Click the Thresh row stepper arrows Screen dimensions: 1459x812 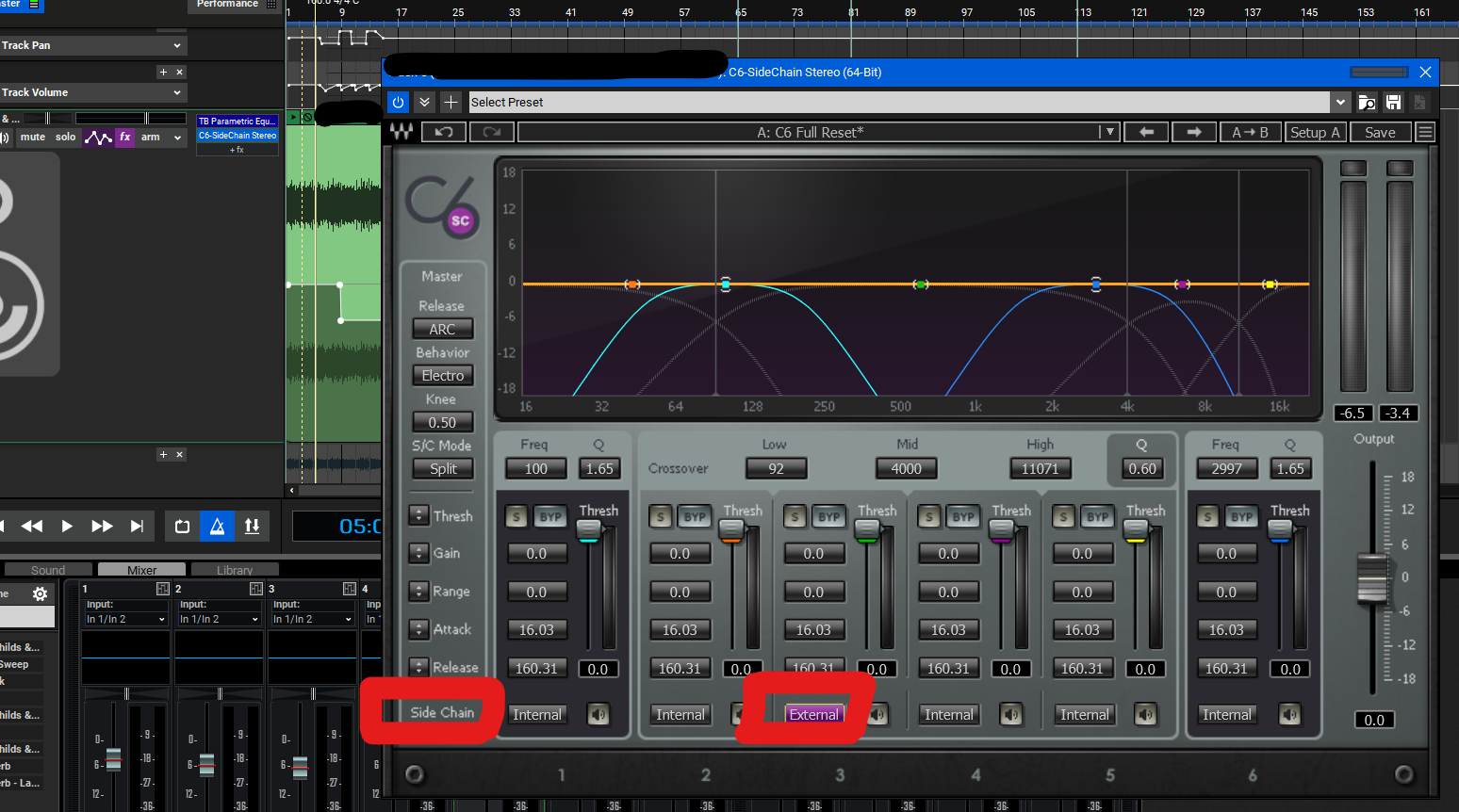click(419, 515)
